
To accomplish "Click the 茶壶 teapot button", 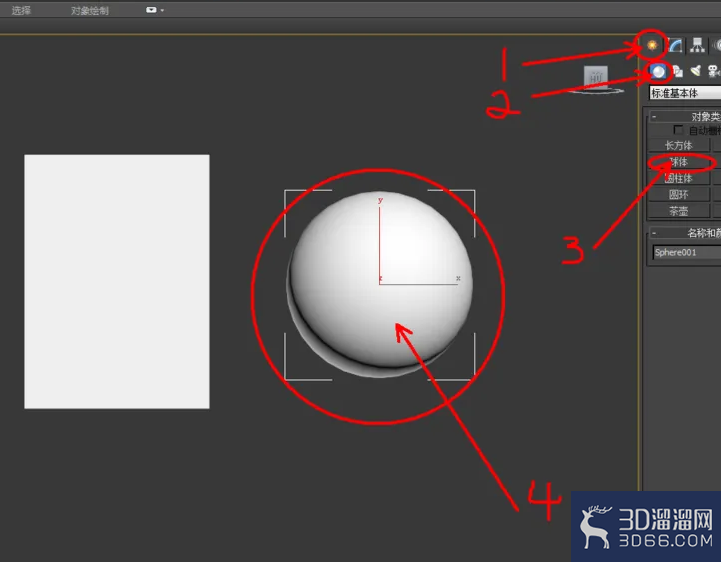I will pos(679,211).
